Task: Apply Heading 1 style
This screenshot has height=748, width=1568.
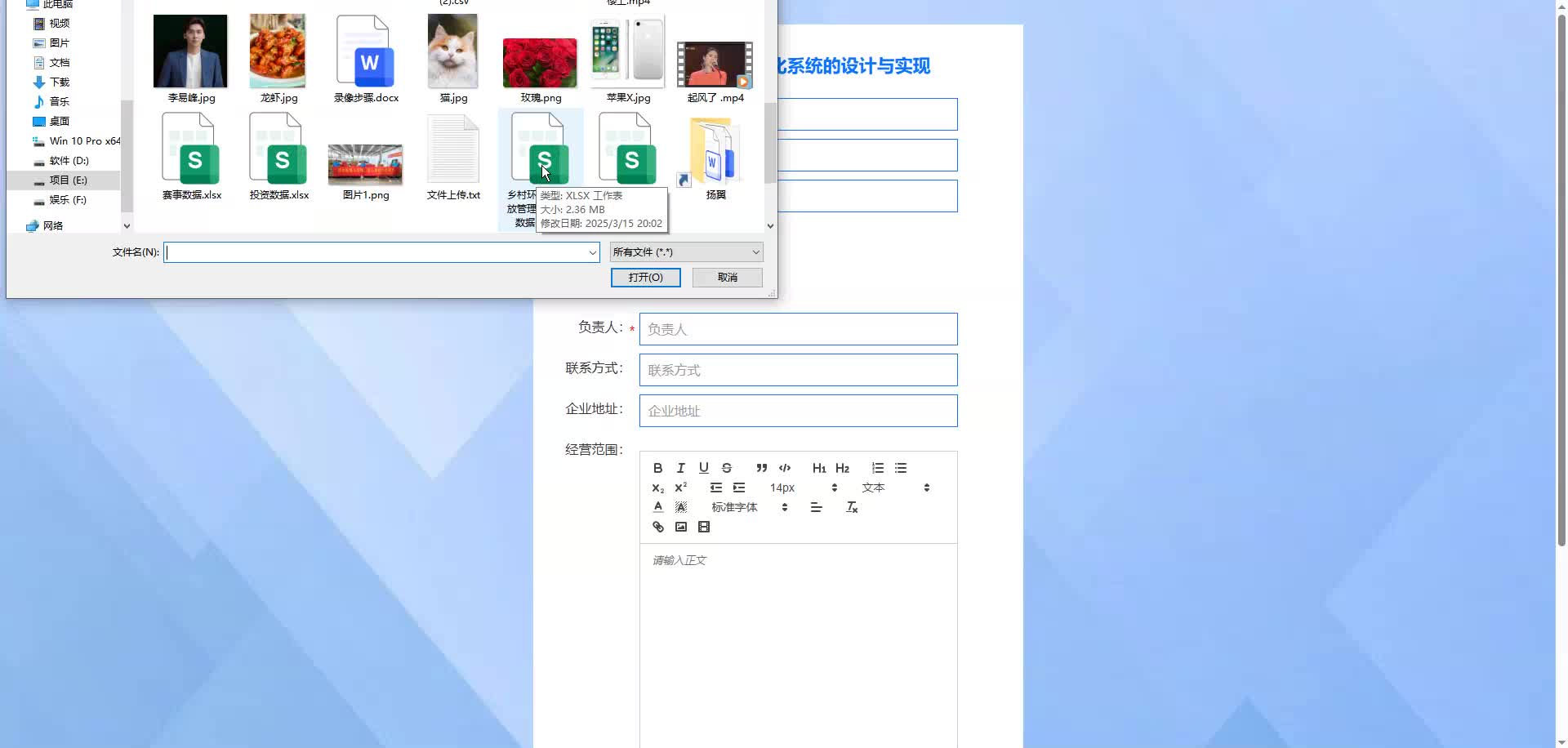Action: (819, 468)
